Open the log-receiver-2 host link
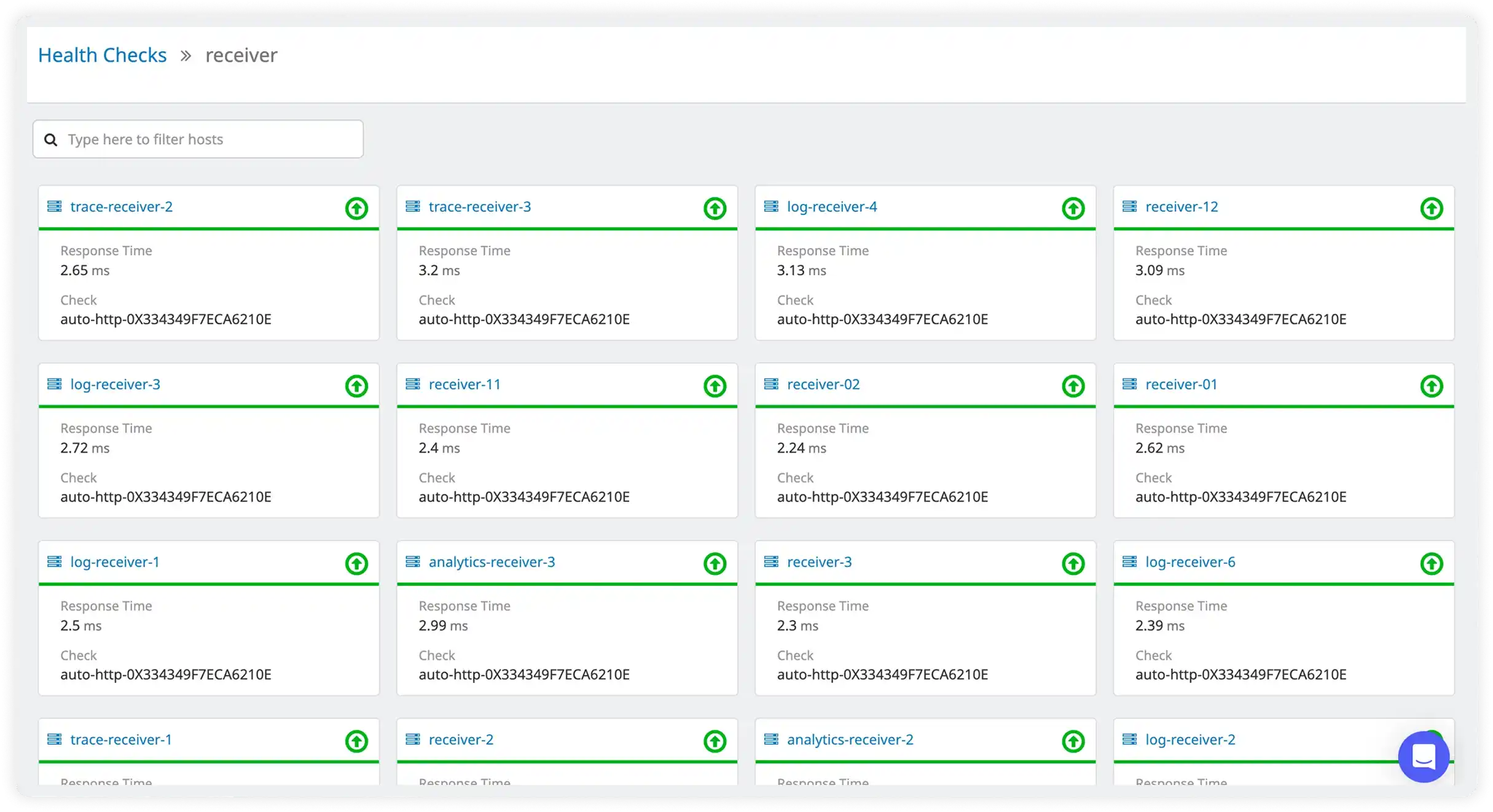The height and width of the screenshot is (812, 1493). (x=1189, y=740)
